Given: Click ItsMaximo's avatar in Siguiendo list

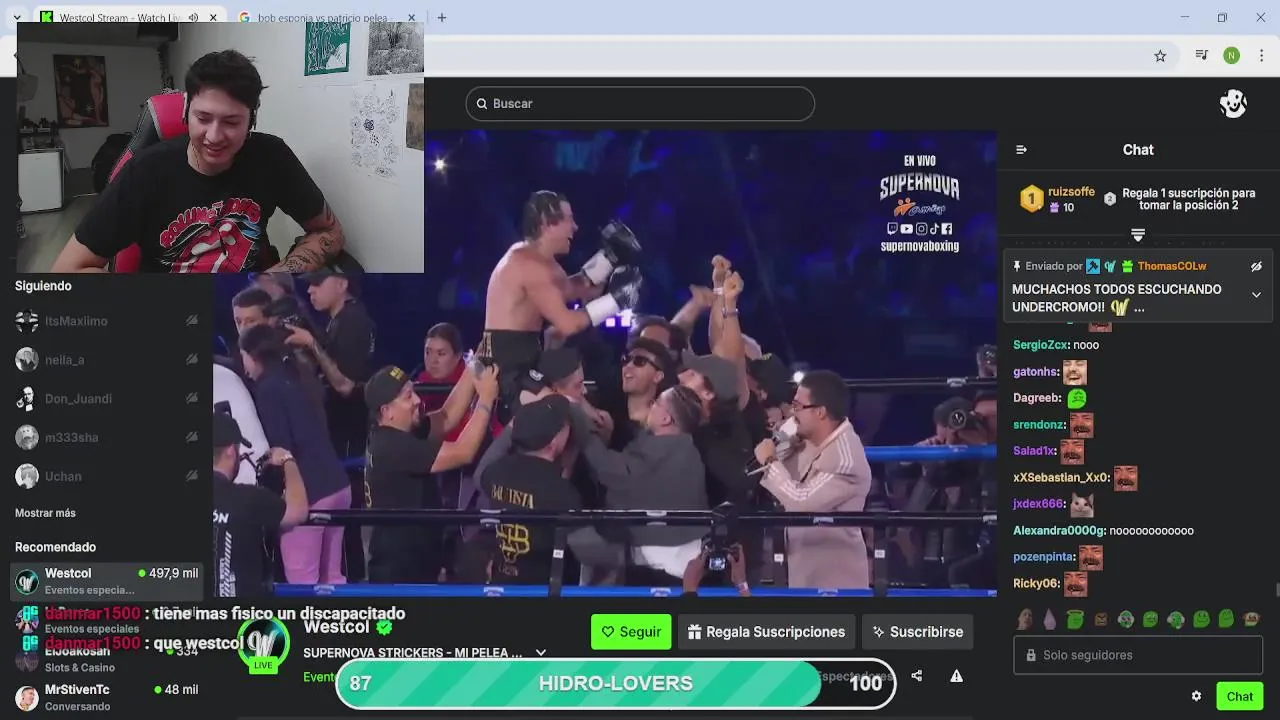Looking at the screenshot, I should pos(27,321).
